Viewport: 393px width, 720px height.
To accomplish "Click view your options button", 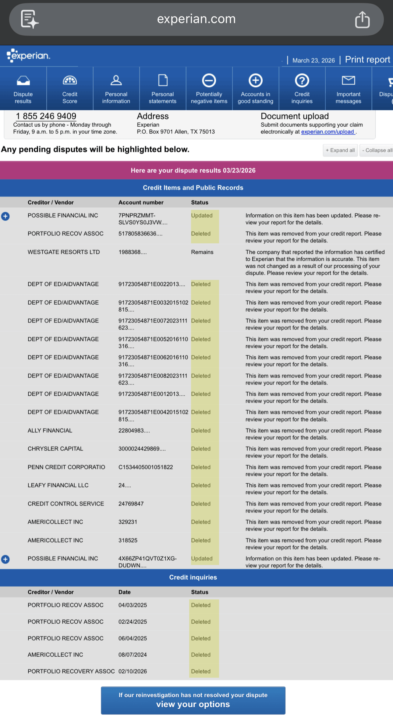I will click(193, 700).
